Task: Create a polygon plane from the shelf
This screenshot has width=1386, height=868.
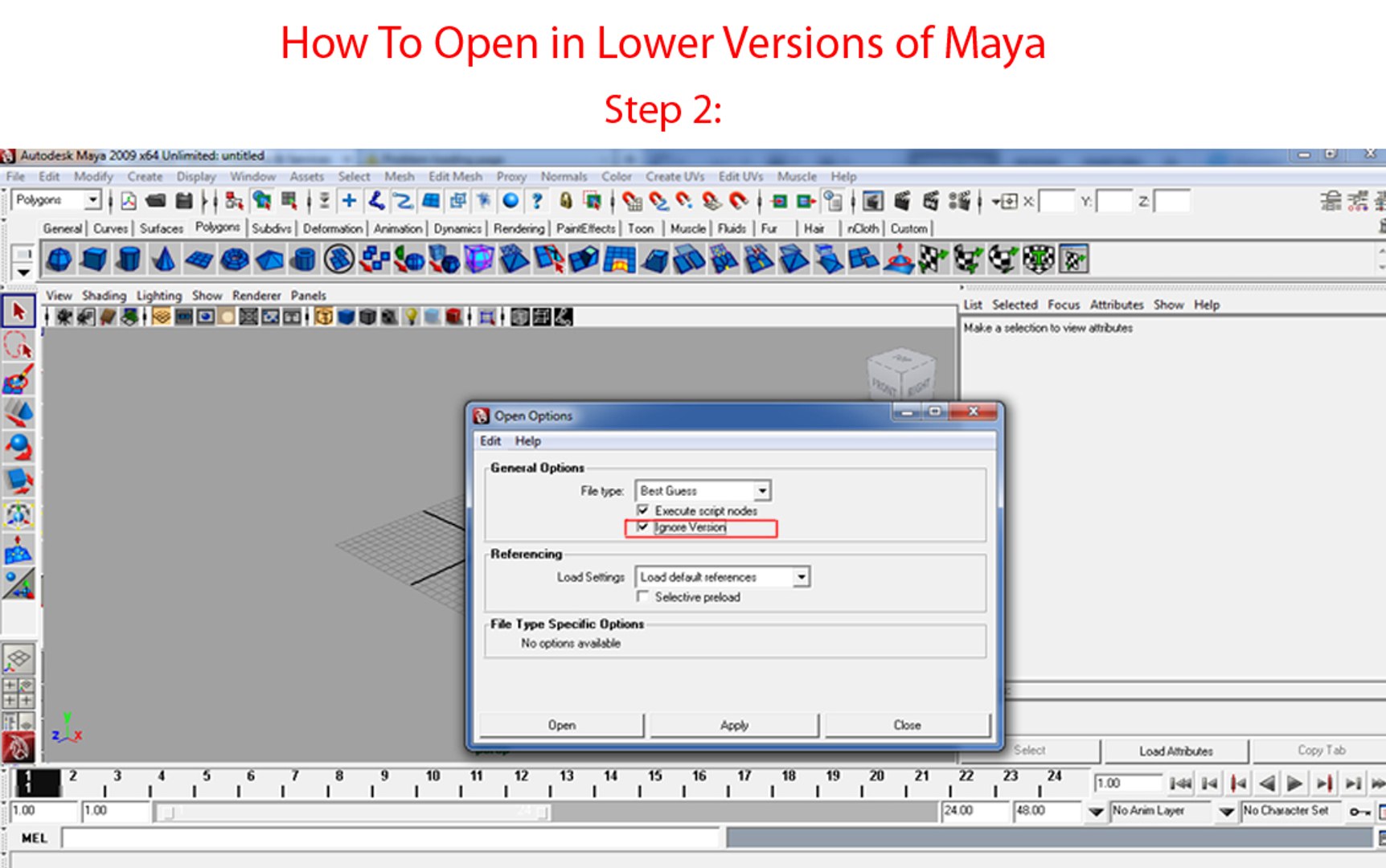Action: point(199,260)
